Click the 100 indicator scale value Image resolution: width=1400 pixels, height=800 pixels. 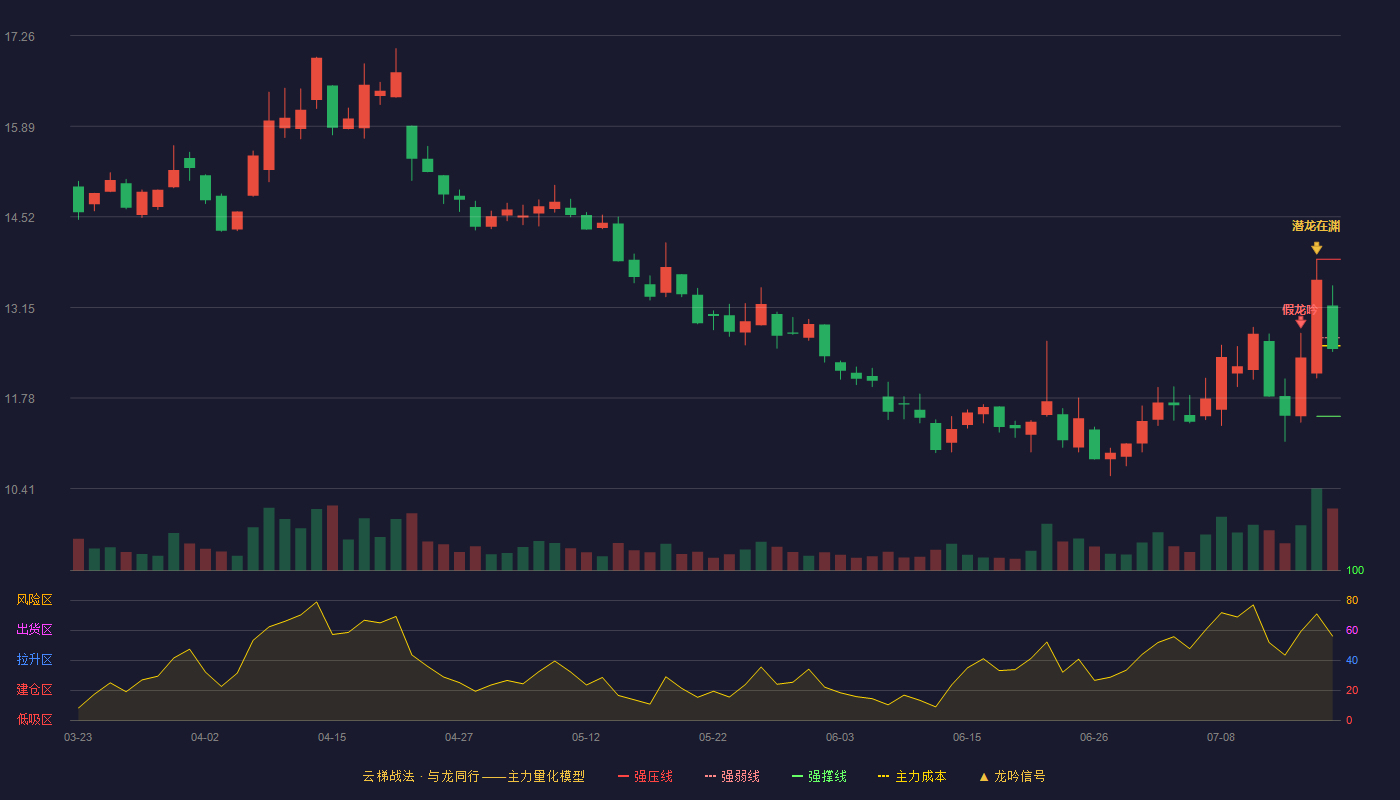pyautogui.click(x=1355, y=570)
